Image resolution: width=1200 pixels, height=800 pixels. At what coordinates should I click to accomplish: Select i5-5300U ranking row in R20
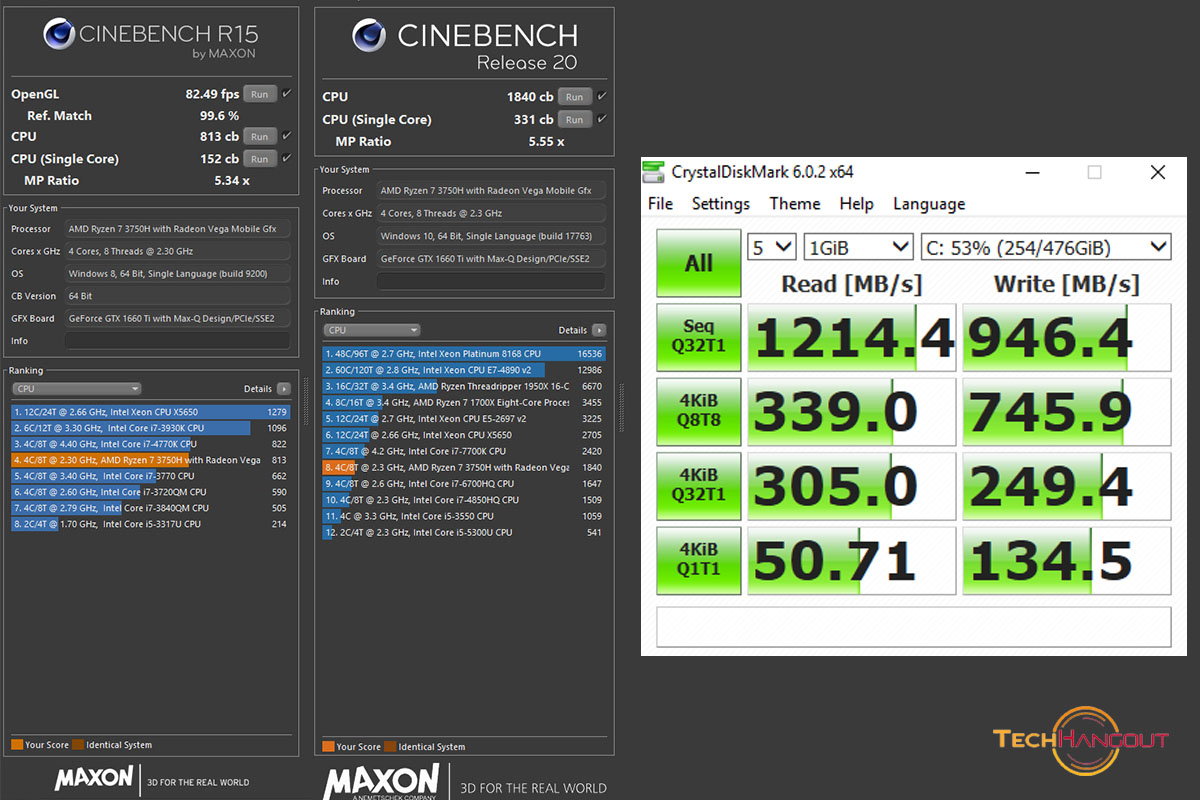coord(464,532)
